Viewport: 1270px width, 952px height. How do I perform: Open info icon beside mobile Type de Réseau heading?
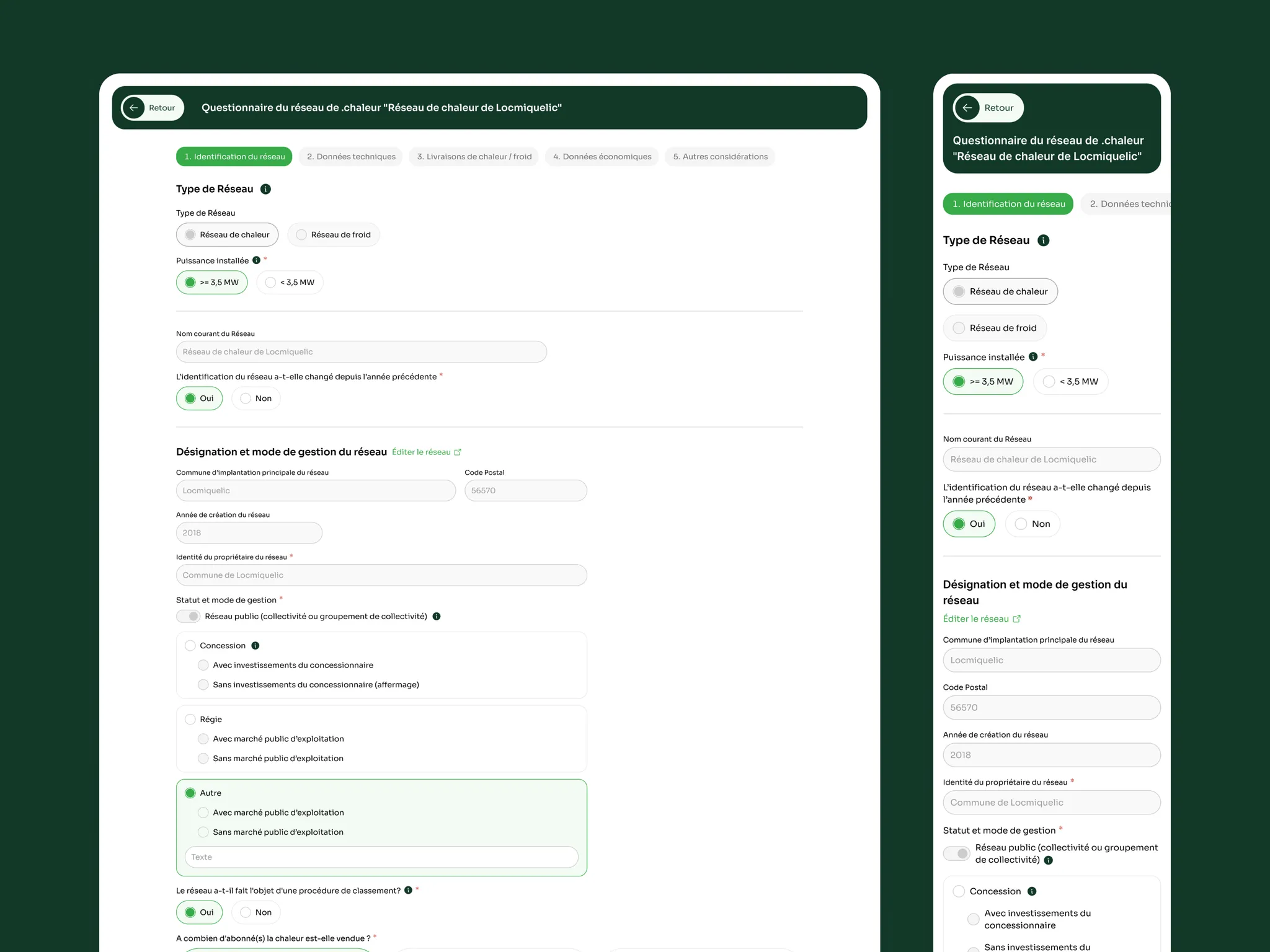coord(1043,240)
